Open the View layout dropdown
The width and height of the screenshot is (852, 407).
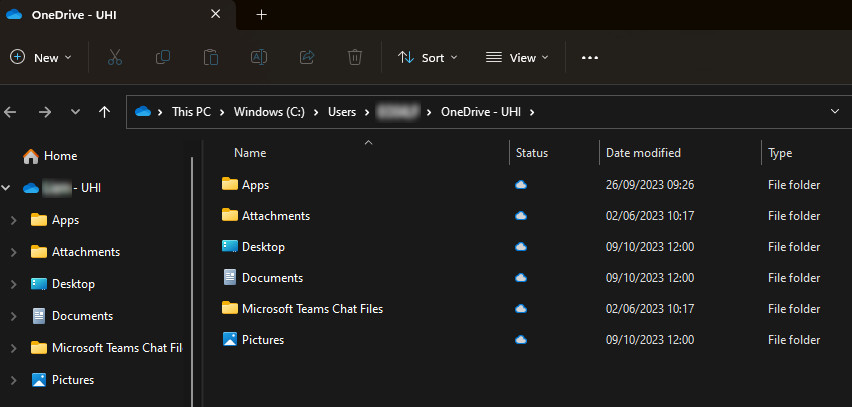pyautogui.click(x=516, y=58)
